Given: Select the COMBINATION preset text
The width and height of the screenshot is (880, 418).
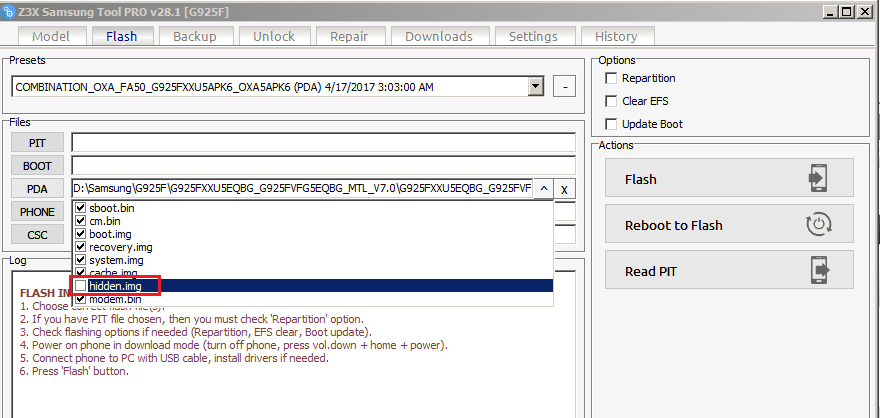Looking at the screenshot, I should pos(224,87).
